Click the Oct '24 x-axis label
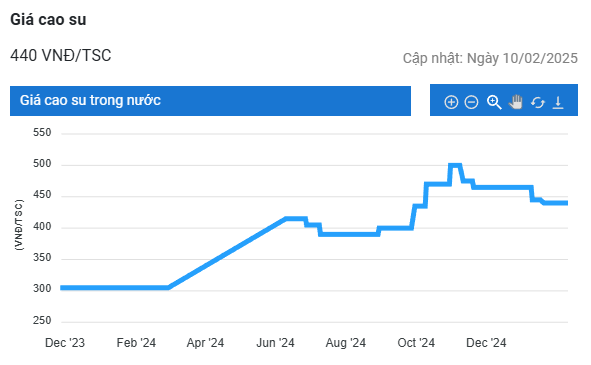 (x=416, y=343)
